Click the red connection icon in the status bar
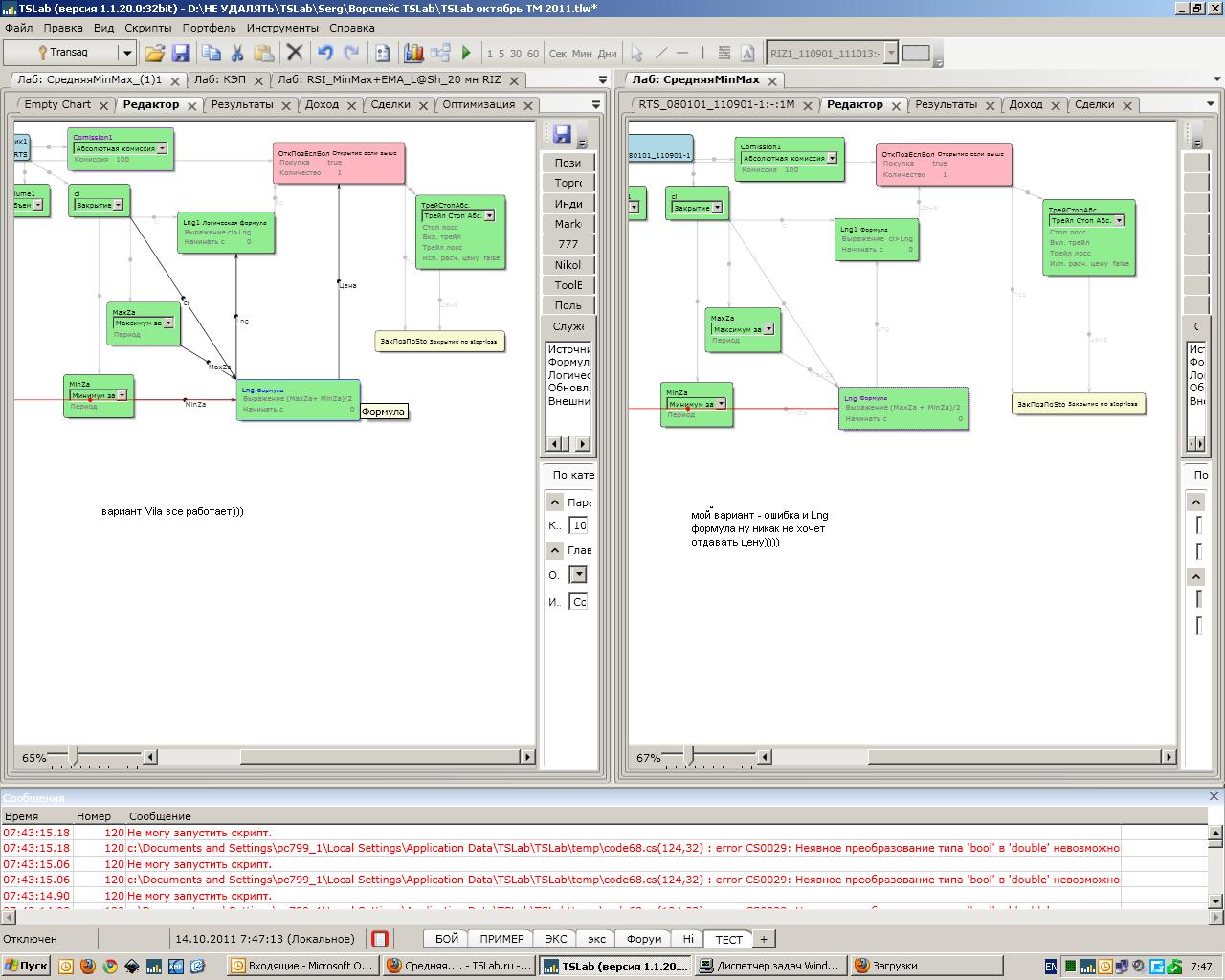This screenshot has width=1225, height=980. click(x=380, y=939)
